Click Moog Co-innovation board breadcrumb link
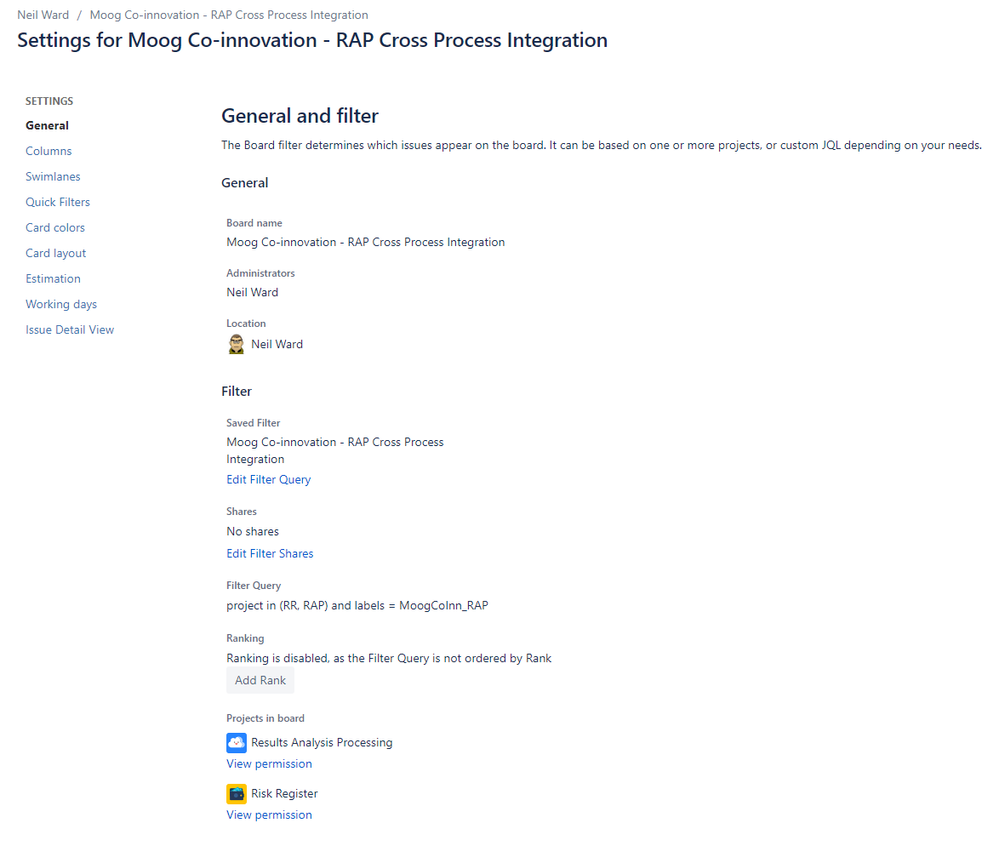This screenshot has height=847, width=999. click(229, 15)
